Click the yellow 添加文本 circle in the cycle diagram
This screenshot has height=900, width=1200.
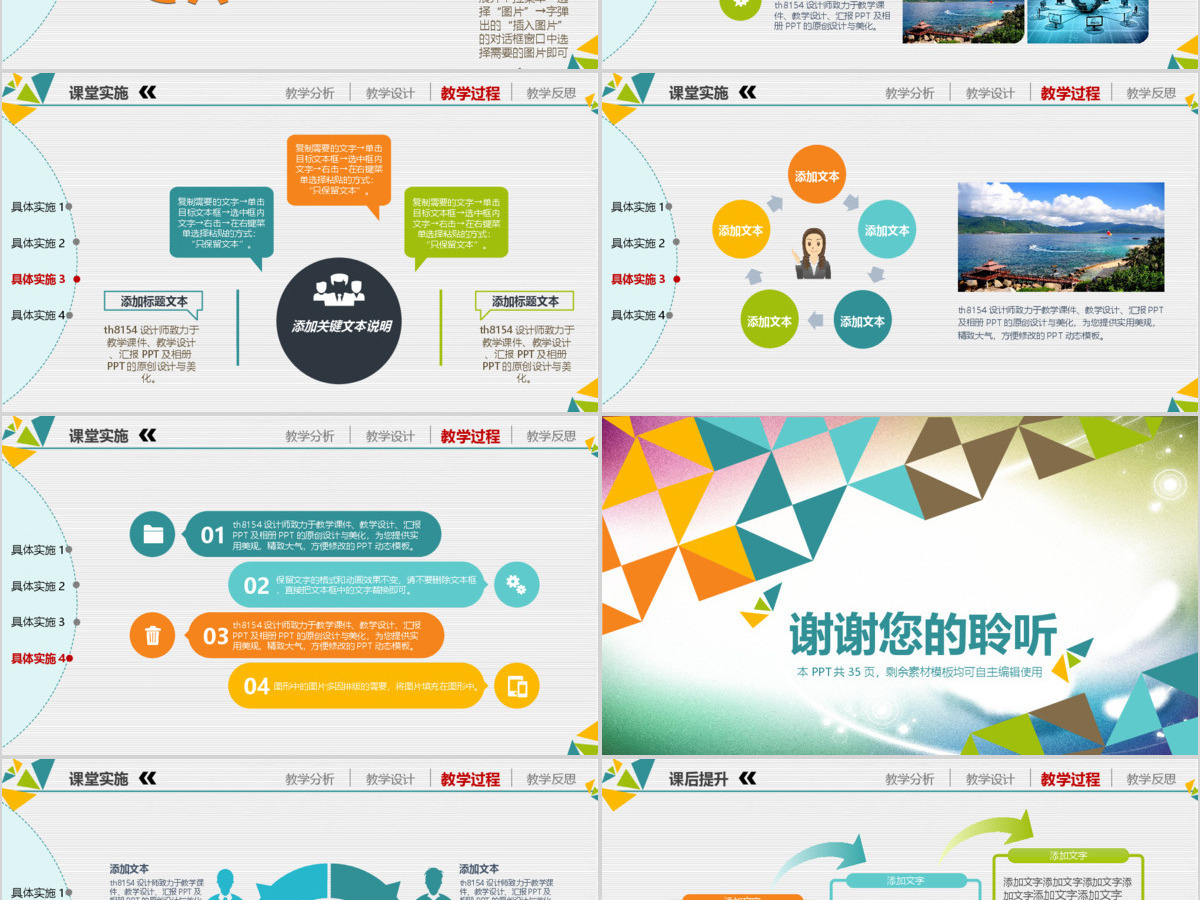click(741, 230)
